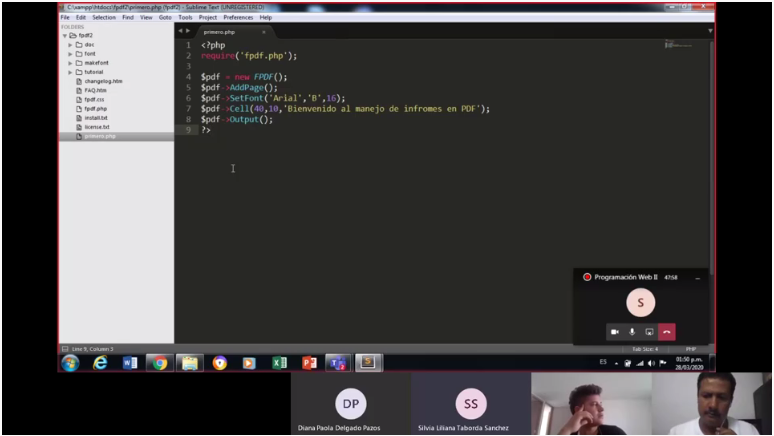Expand the doc folder in sidebar
The height and width of the screenshot is (436, 774).
click(70, 45)
